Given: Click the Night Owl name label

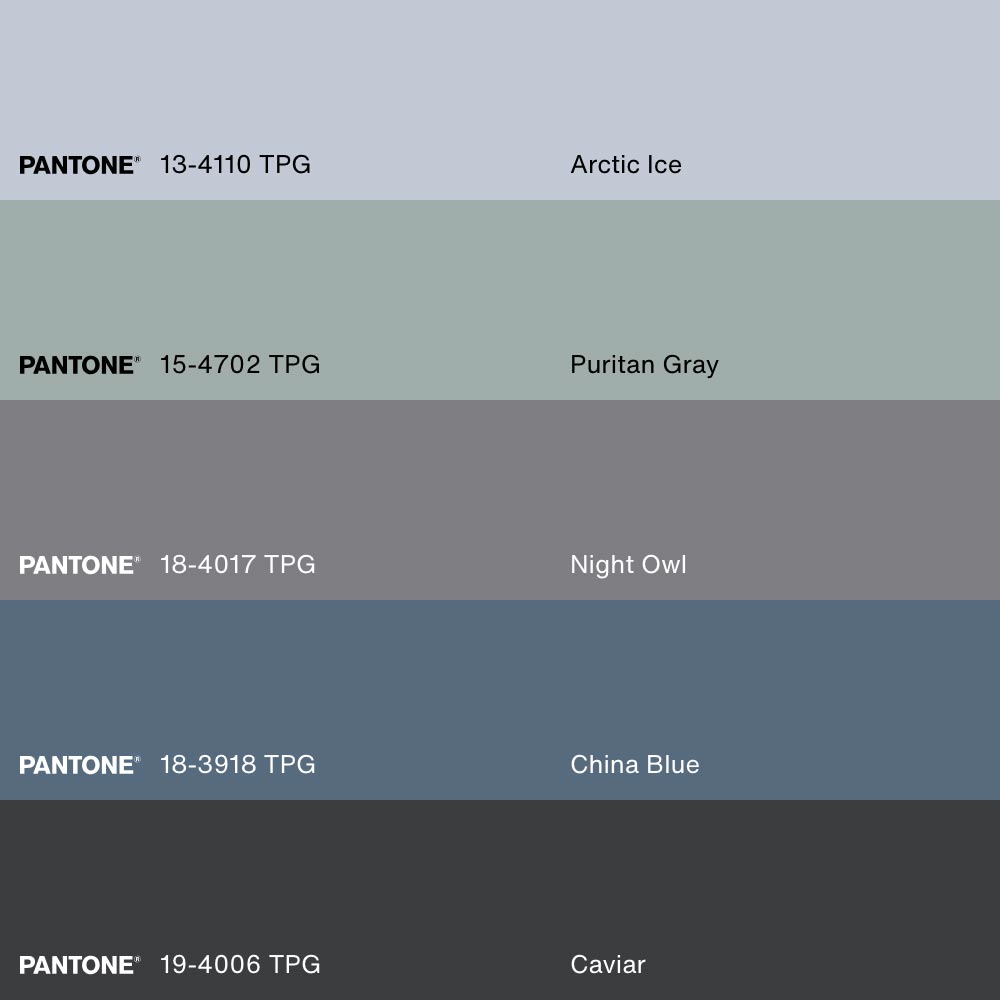Looking at the screenshot, I should coord(628,565).
